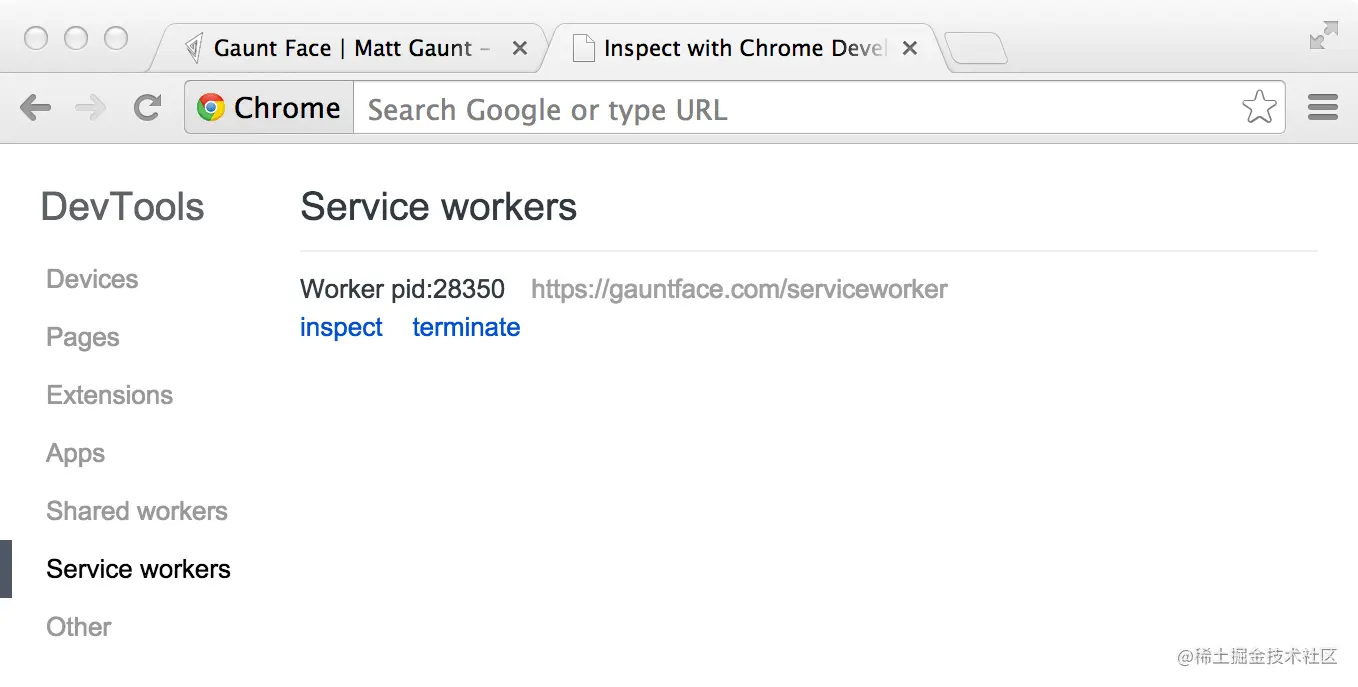Switch to the Gaunt Face tab
The image size is (1358, 687).
point(330,47)
